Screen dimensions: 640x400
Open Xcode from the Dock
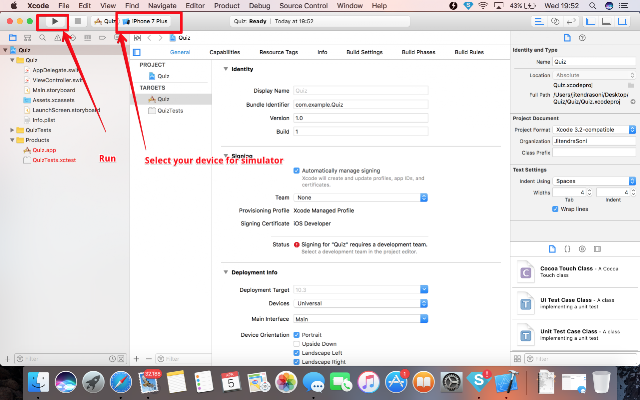pyautogui.click(x=506, y=383)
